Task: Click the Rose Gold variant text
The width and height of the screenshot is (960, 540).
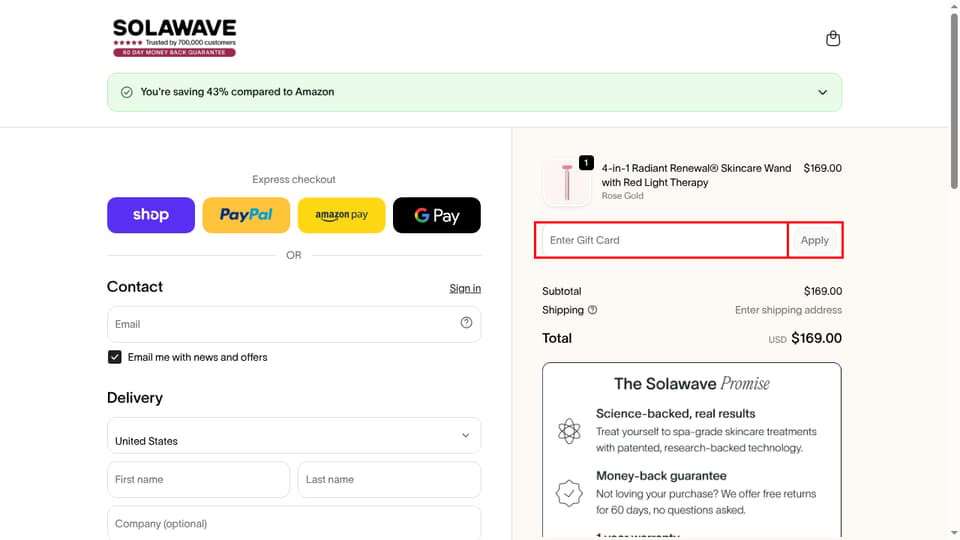Action: [x=622, y=196]
